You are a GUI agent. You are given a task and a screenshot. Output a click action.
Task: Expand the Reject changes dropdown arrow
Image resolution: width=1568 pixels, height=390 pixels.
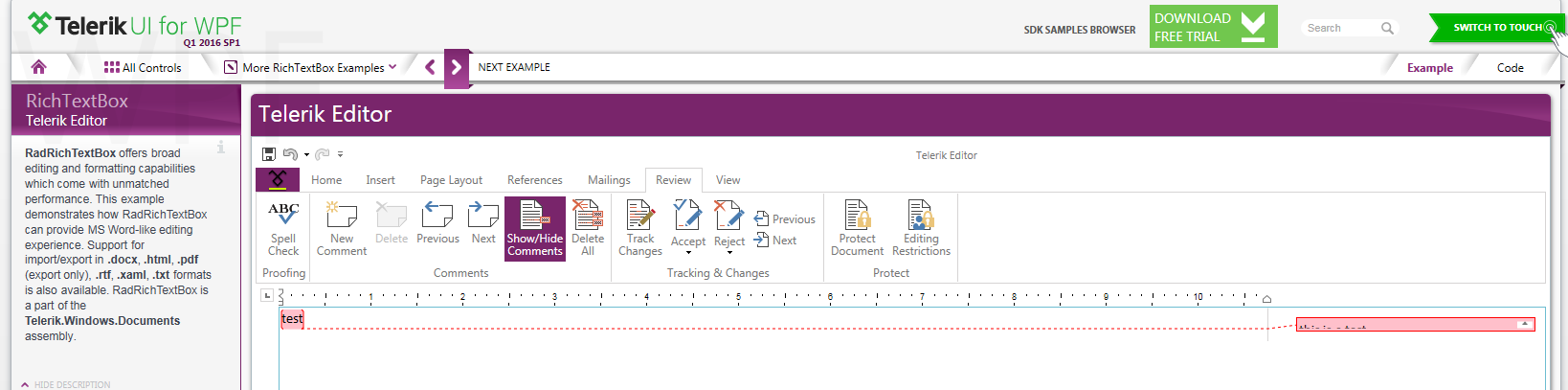tap(729, 253)
